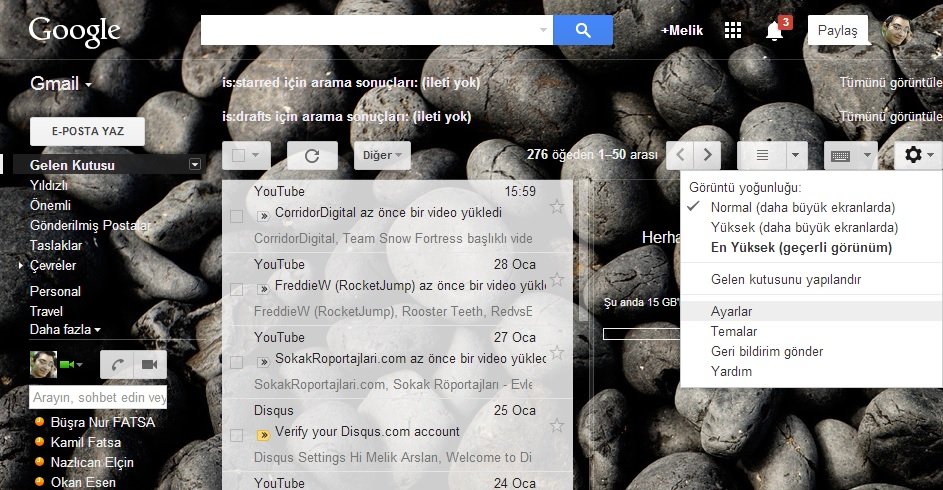Viewport: 943px width, 490px height.
Task: Open the Diğer dropdown
Action: pos(382,156)
